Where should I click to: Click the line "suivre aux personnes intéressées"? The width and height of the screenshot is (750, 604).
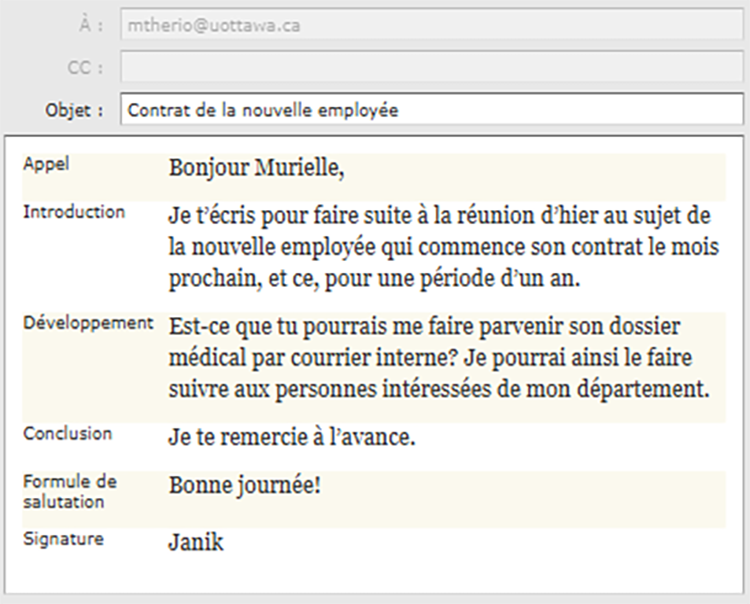pyautogui.click(x=439, y=390)
